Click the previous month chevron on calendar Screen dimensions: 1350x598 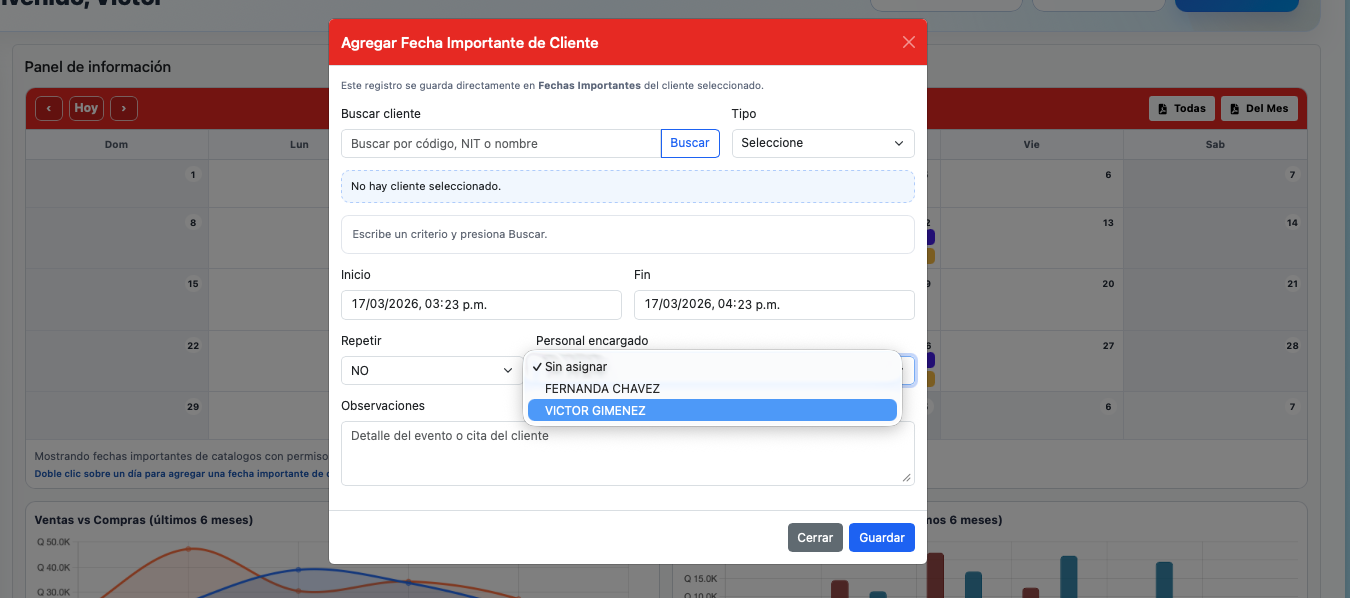coord(48,108)
